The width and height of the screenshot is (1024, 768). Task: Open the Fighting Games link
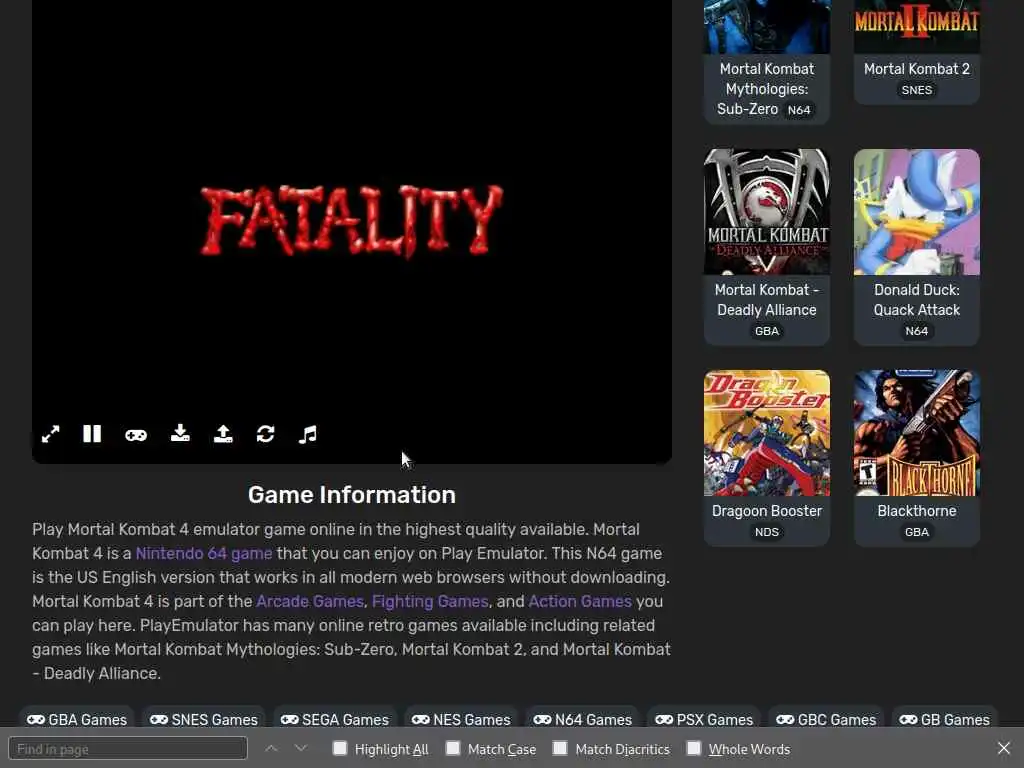[430, 601]
